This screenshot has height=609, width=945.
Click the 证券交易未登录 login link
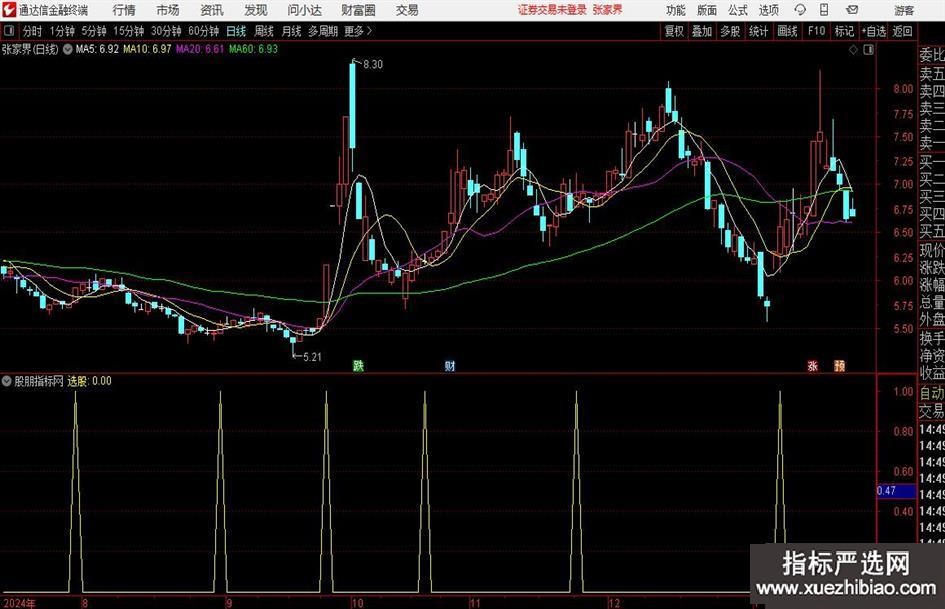[x=552, y=10]
